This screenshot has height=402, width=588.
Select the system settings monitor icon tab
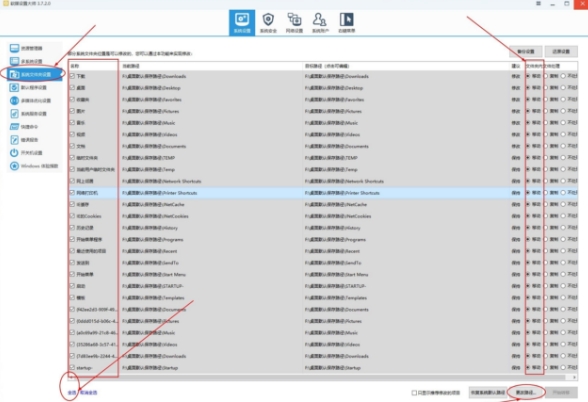click(x=242, y=23)
